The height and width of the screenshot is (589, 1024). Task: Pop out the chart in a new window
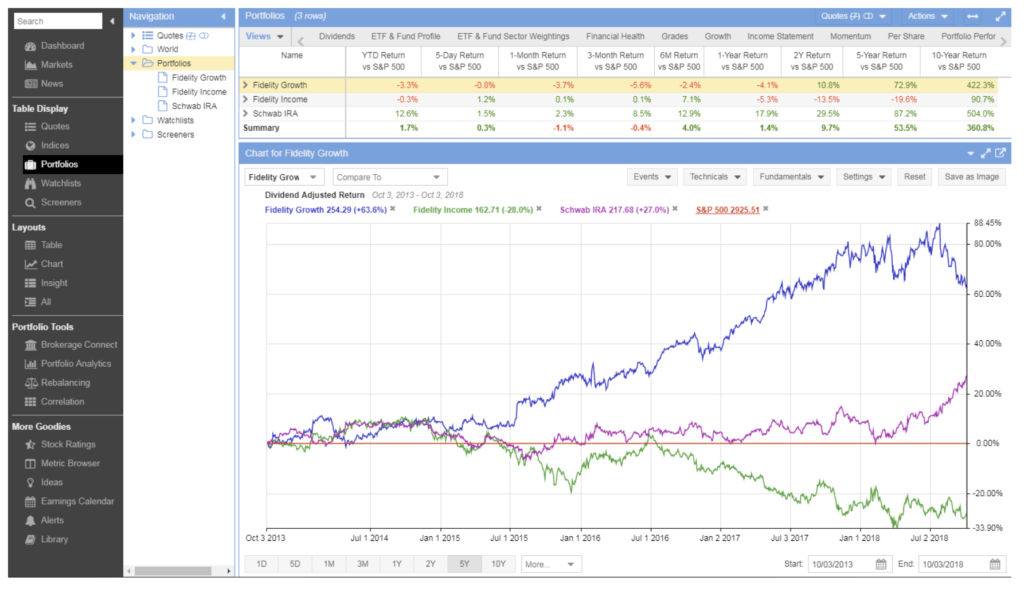(1000, 153)
